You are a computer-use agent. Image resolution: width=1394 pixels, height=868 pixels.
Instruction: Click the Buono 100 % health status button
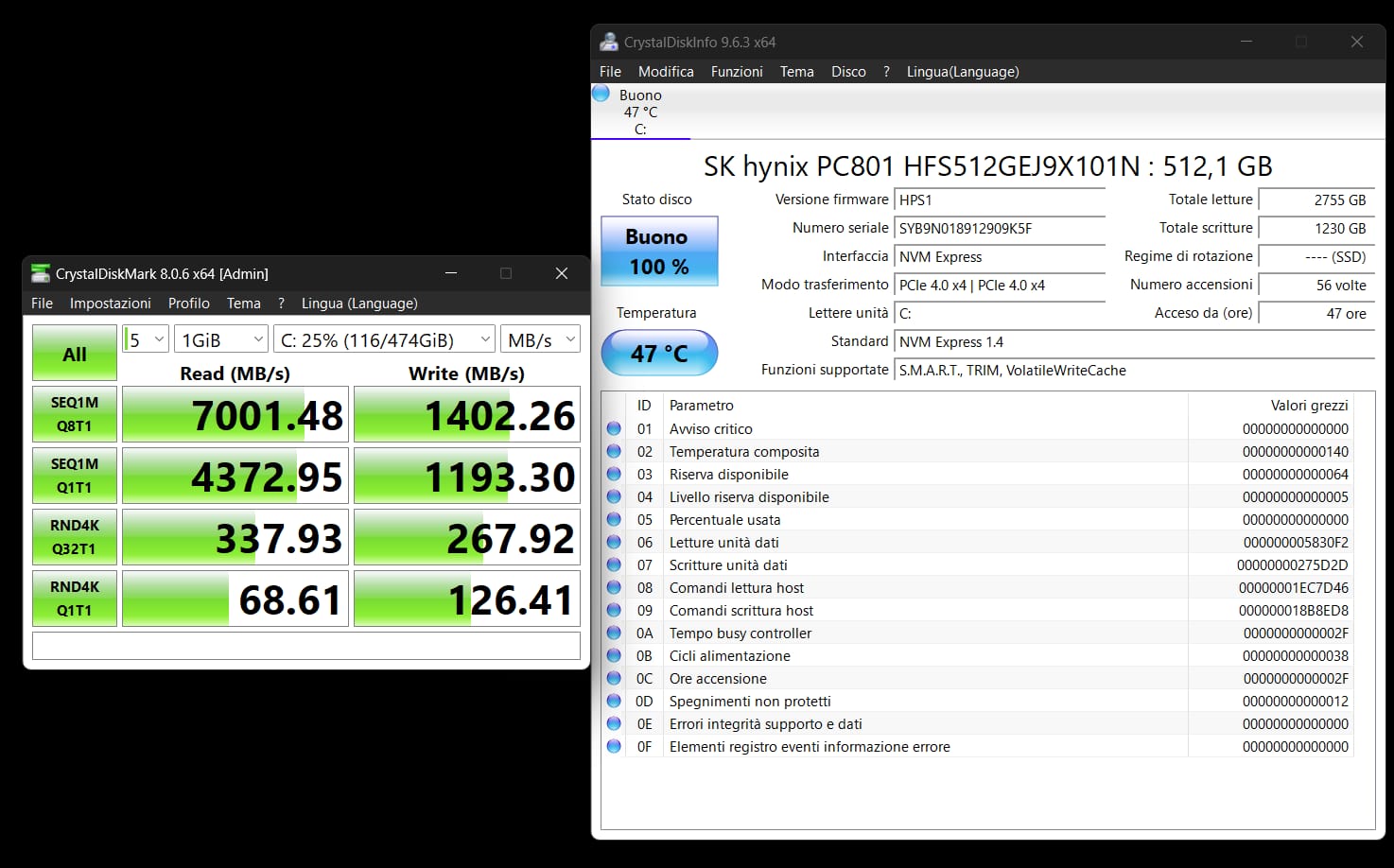659,251
